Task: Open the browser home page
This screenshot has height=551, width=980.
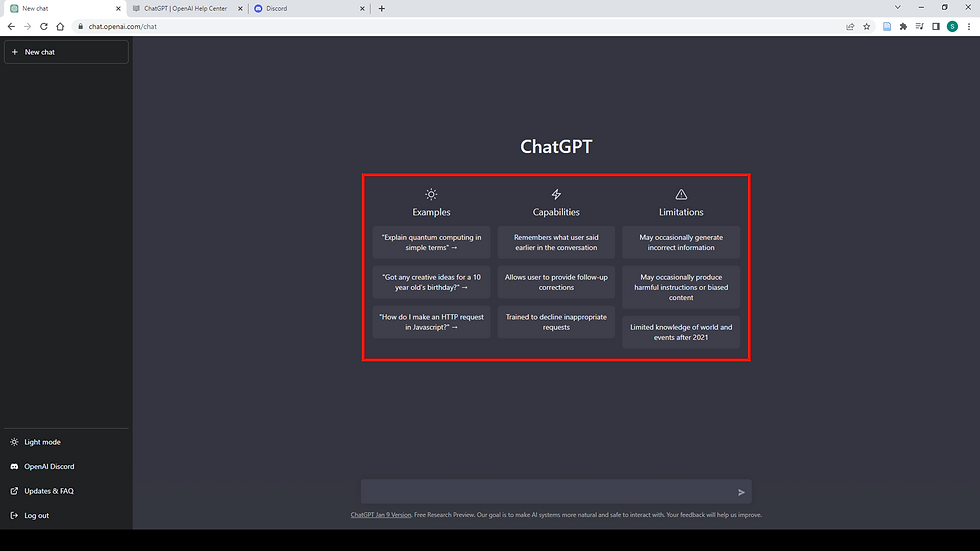Action: coord(60,26)
